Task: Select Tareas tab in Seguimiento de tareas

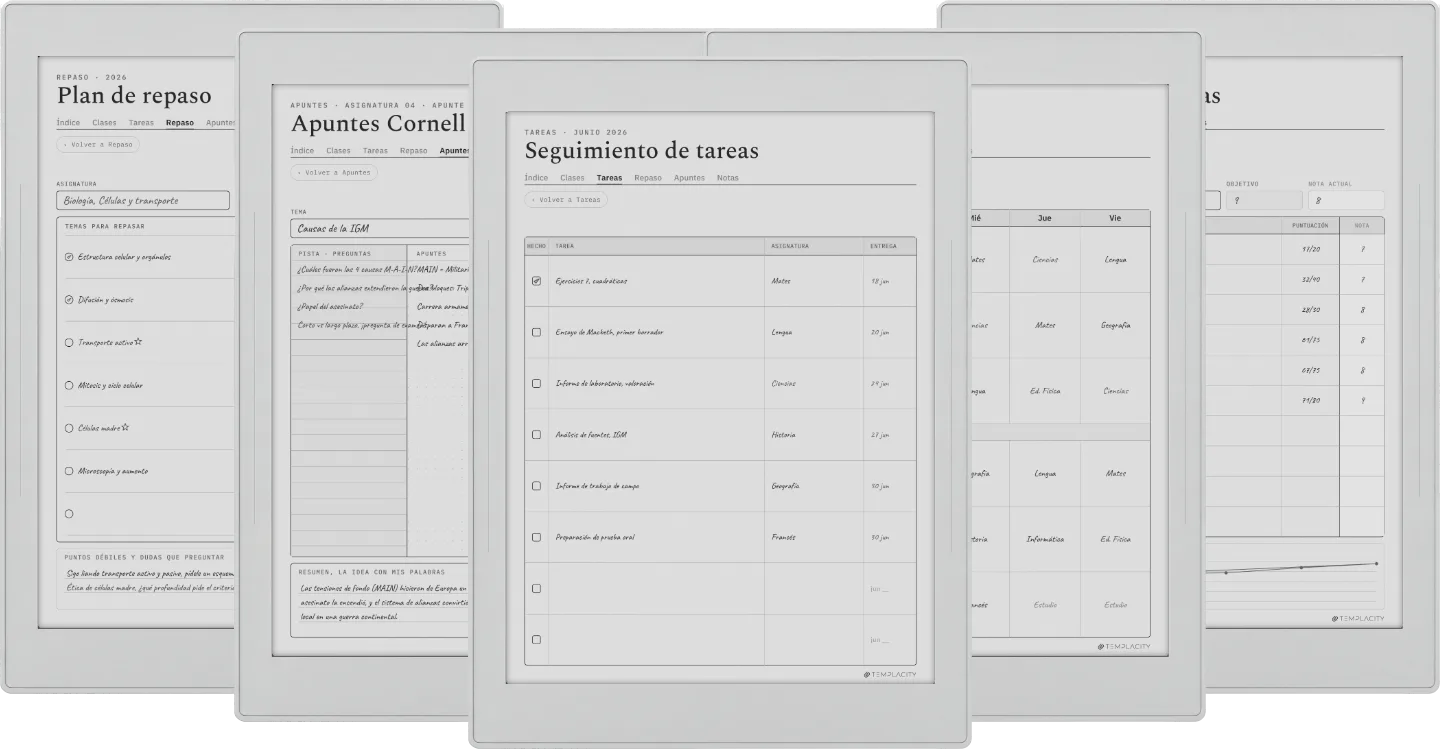Action: (x=609, y=178)
